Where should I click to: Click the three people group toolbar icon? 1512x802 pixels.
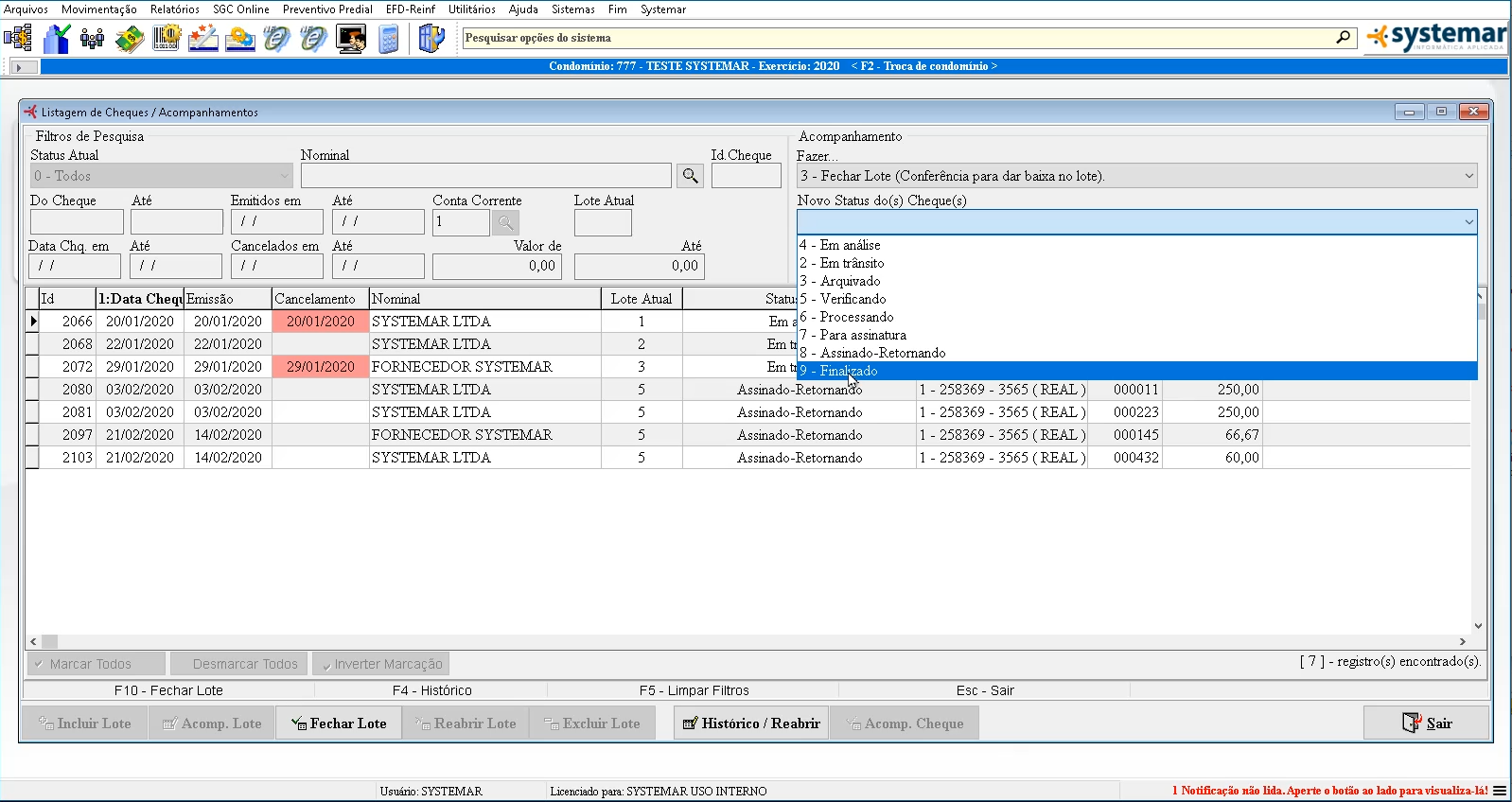coord(93,39)
